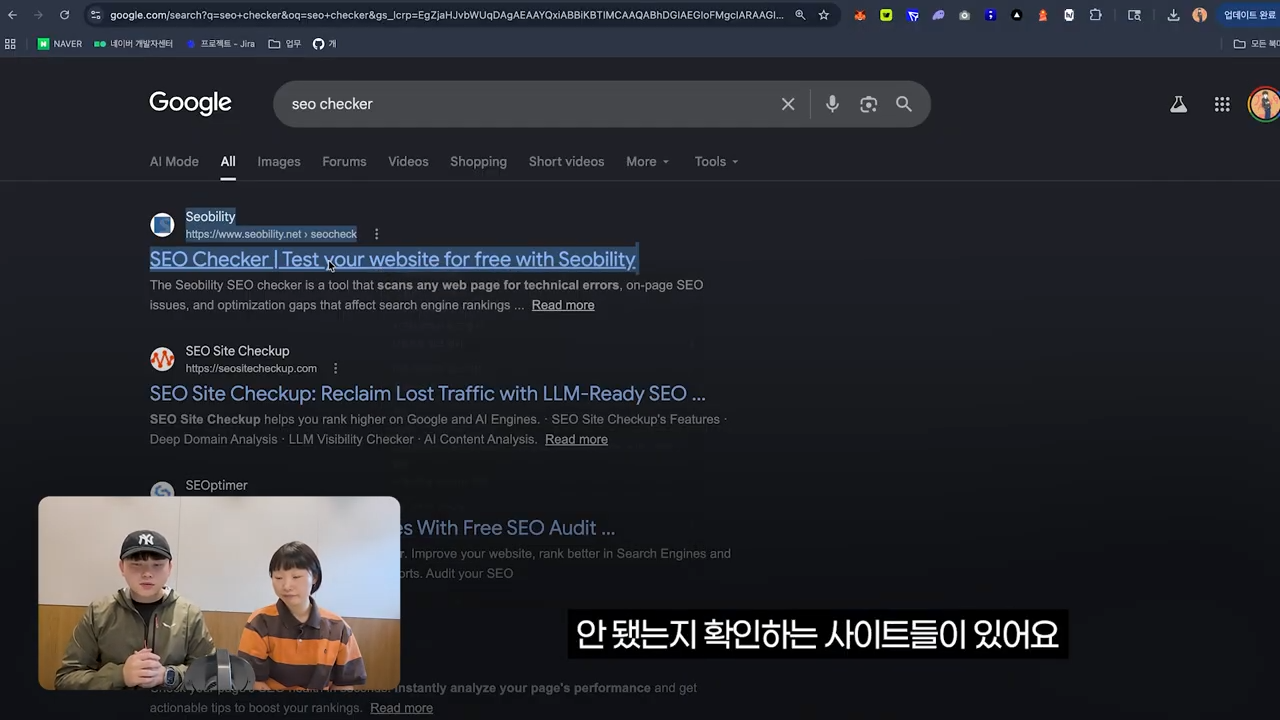Click the 'https://seositecheckup.com' URL text
The width and height of the screenshot is (1280, 720).
pos(251,368)
